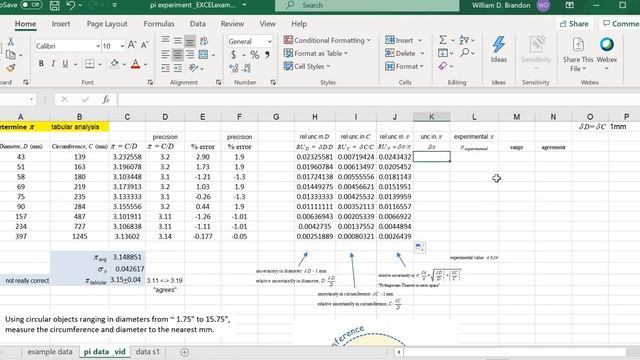Click the Borders icon

(89, 64)
